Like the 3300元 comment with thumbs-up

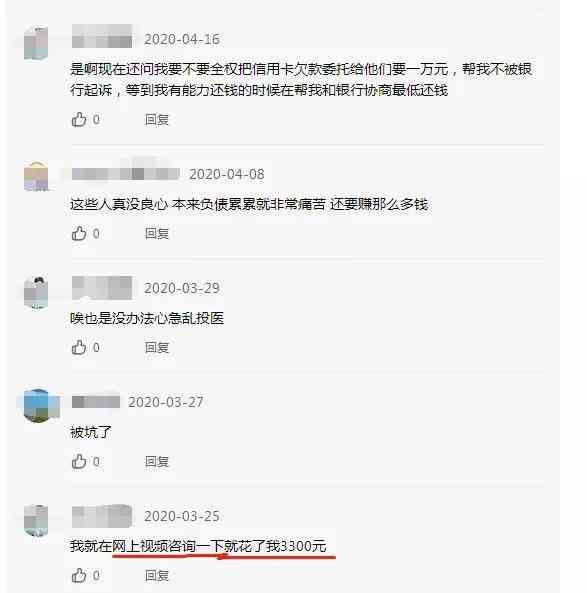[x=79, y=575]
